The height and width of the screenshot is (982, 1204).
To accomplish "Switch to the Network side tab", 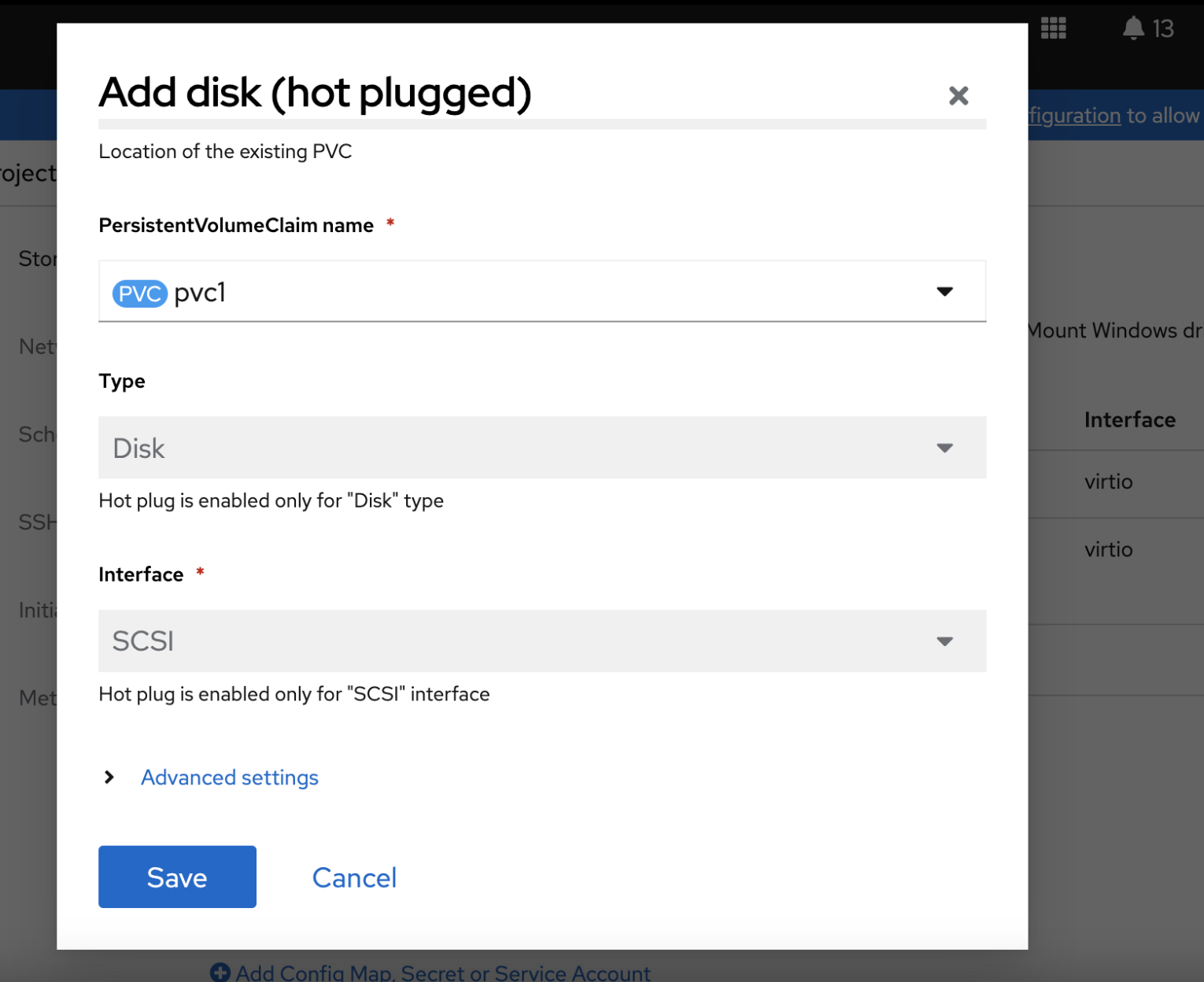I will 37,346.
